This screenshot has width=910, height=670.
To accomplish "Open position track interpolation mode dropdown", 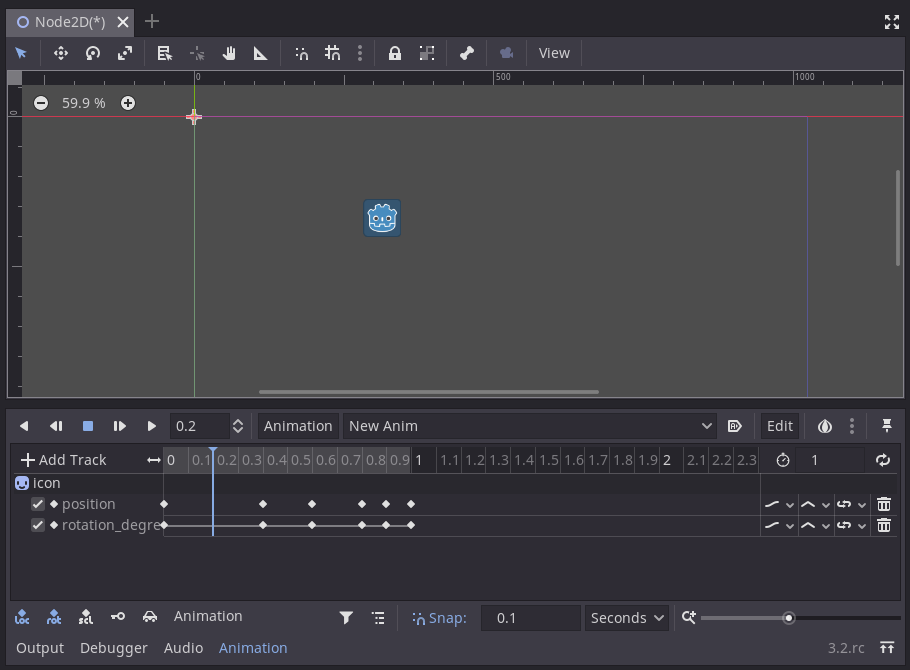I will click(x=815, y=504).
